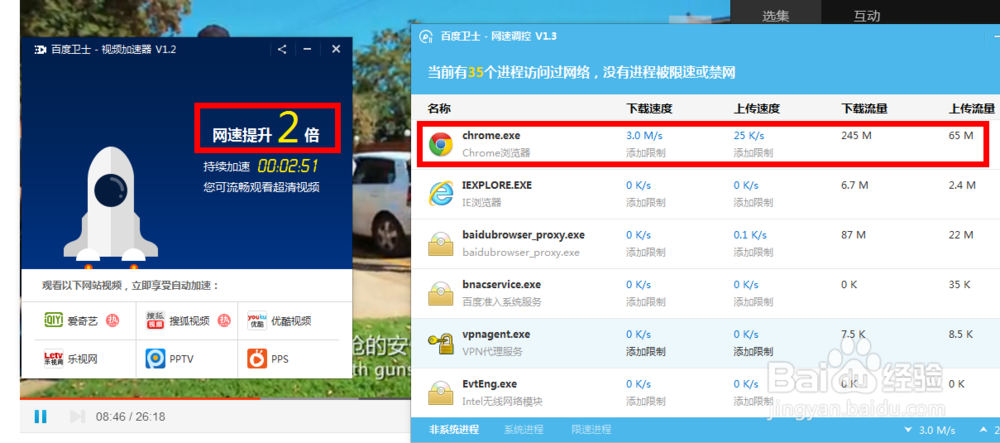Click the chrome.exe icon
Screen dimensions: 1000x443
(x=441, y=145)
